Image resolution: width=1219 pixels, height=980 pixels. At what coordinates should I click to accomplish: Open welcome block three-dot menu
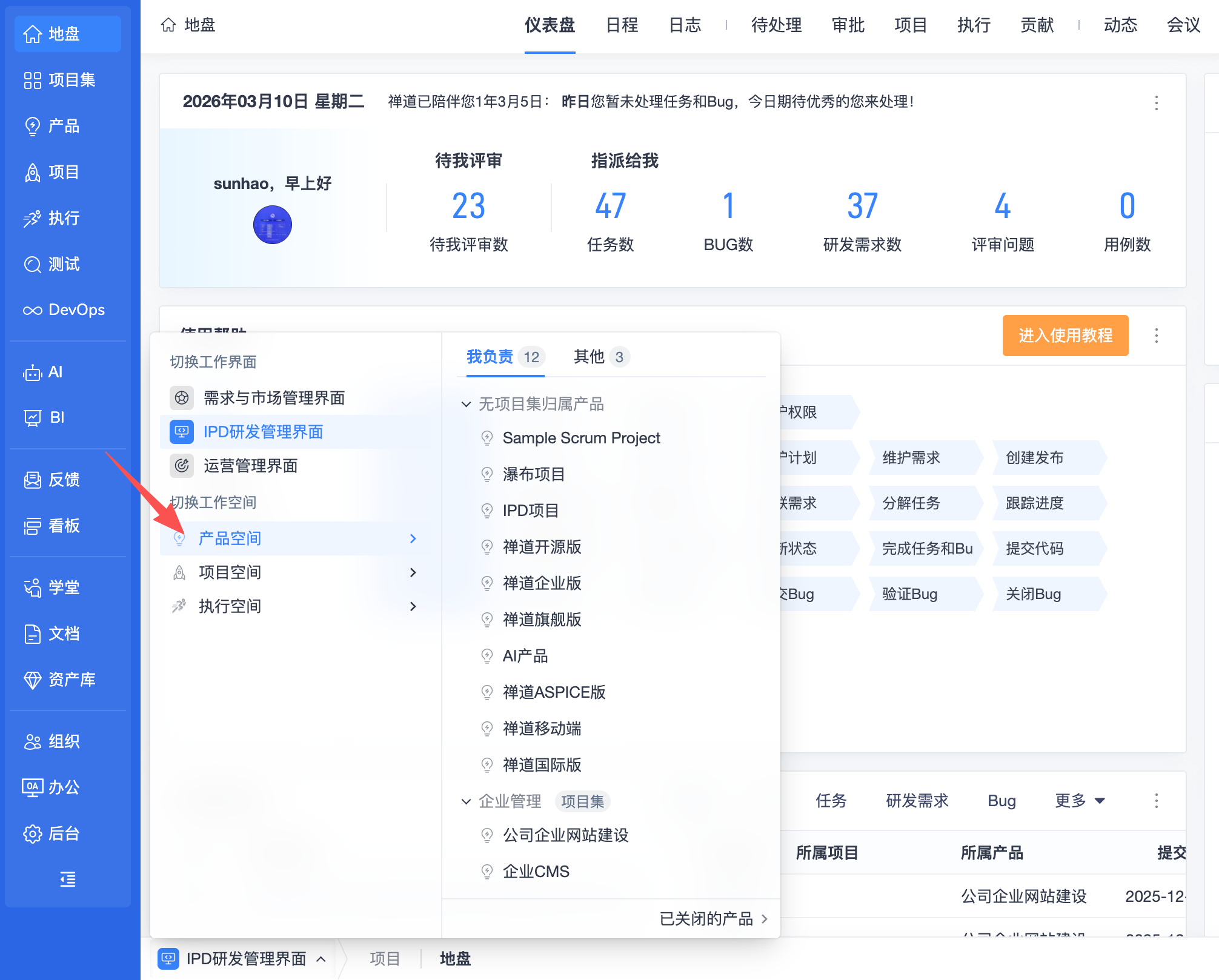pyautogui.click(x=1156, y=102)
